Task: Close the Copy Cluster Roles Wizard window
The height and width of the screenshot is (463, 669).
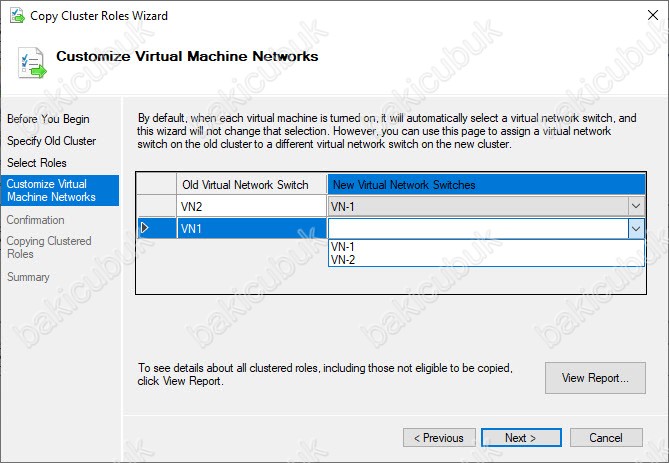Action: point(646,16)
